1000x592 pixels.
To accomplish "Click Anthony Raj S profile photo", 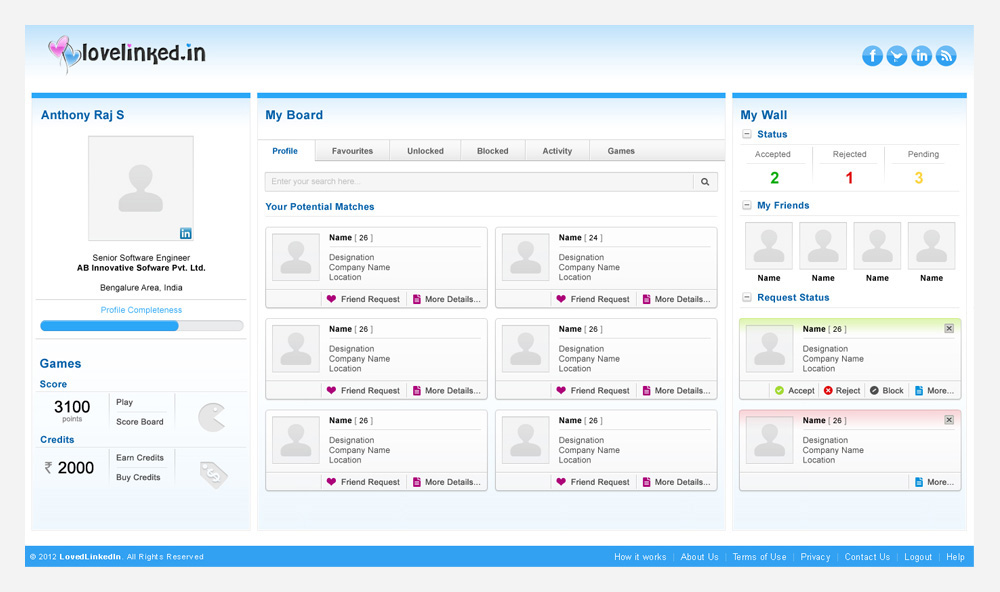I will tap(141, 188).
